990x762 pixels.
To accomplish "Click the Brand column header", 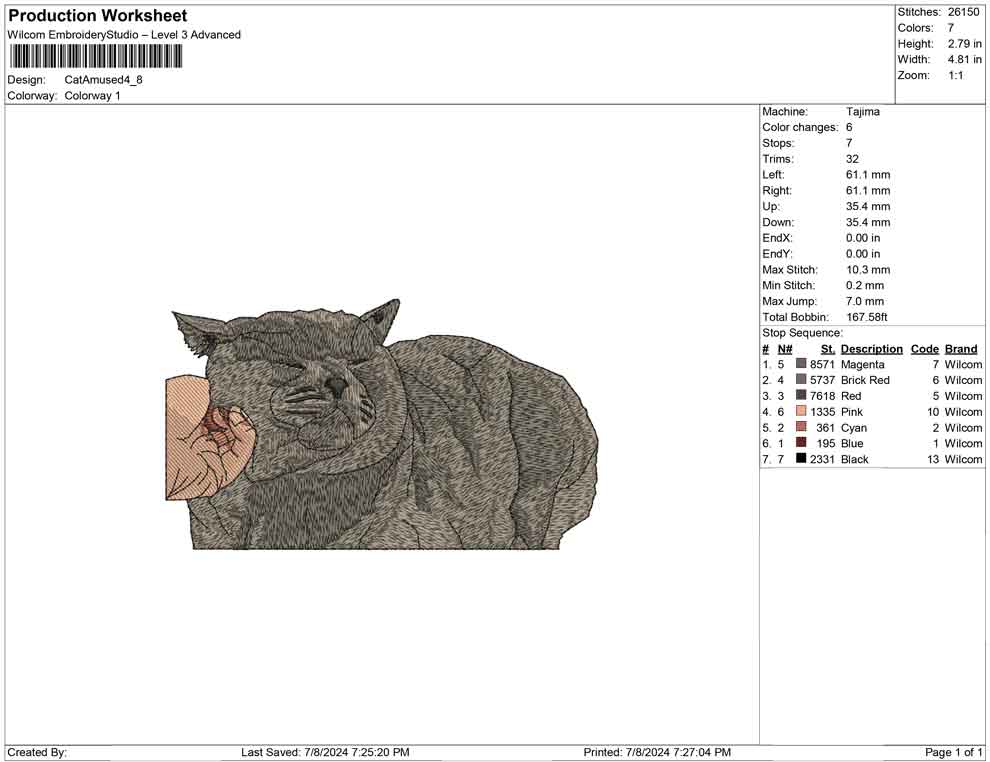I will [961, 348].
